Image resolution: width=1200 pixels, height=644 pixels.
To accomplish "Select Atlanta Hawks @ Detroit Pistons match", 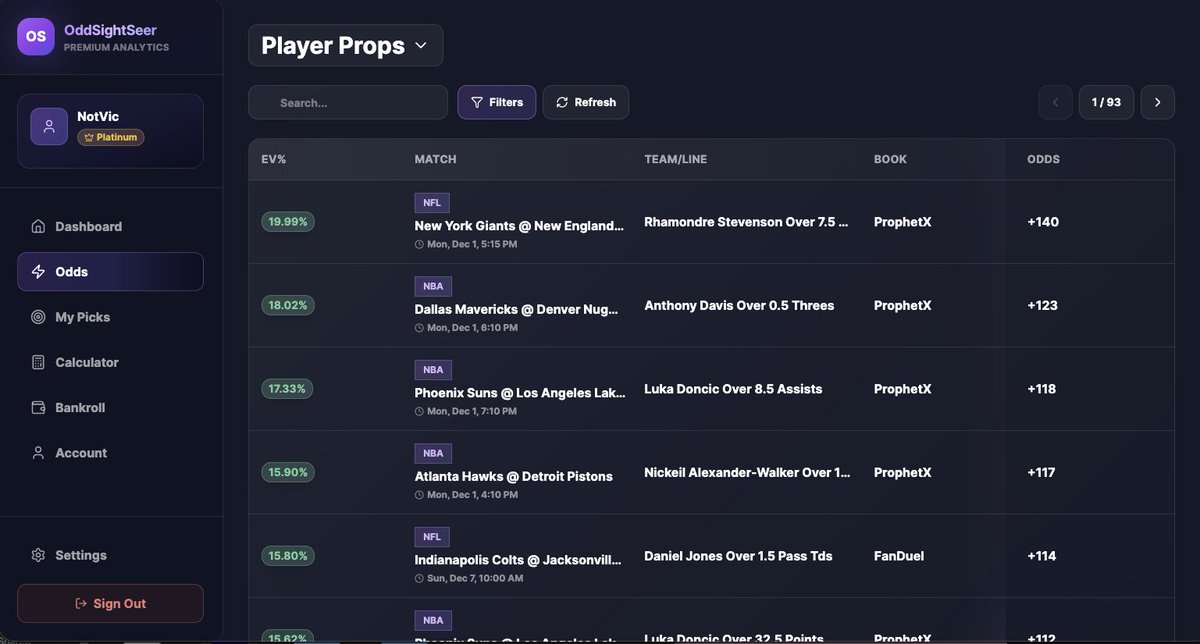I will [x=513, y=476].
